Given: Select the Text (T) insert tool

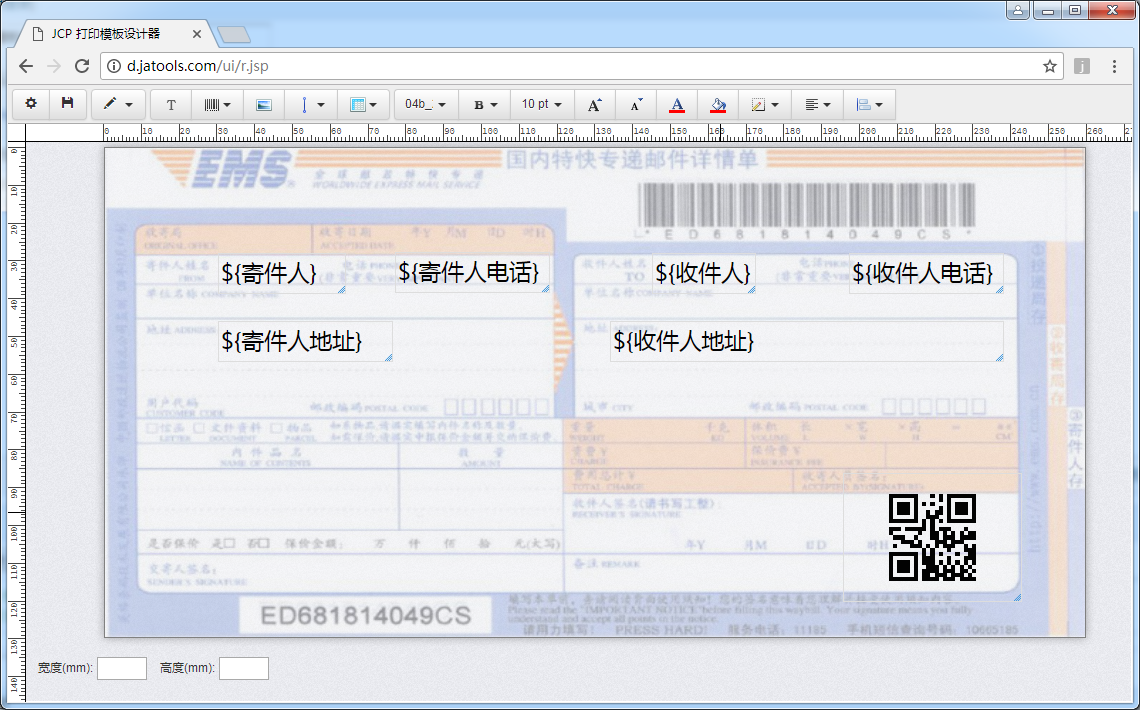Looking at the screenshot, I should click(171, 105).
